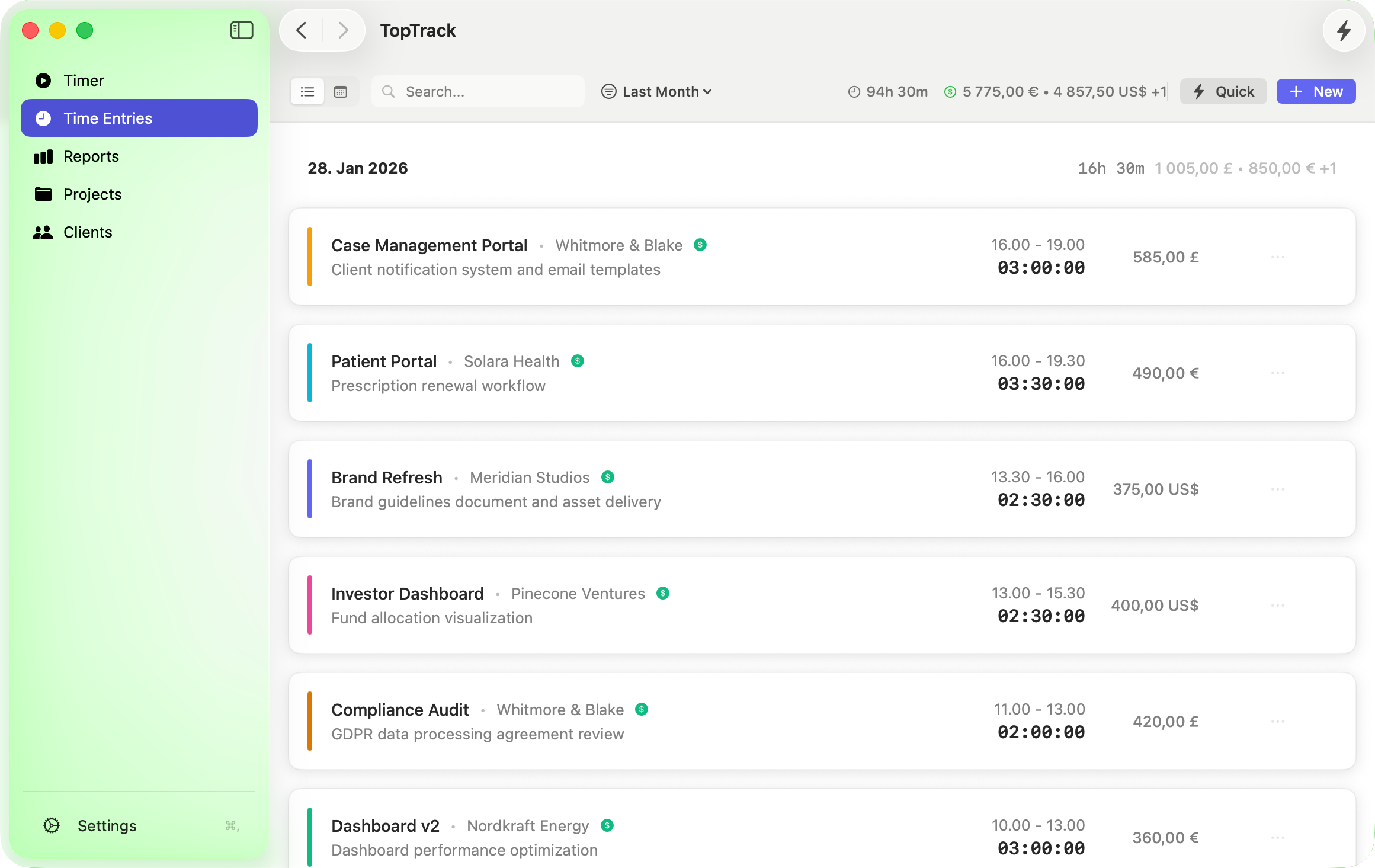The width and height of the screenshot is (1375, 868).
Task: Click the New entry button
Action: pos(1316,92)
